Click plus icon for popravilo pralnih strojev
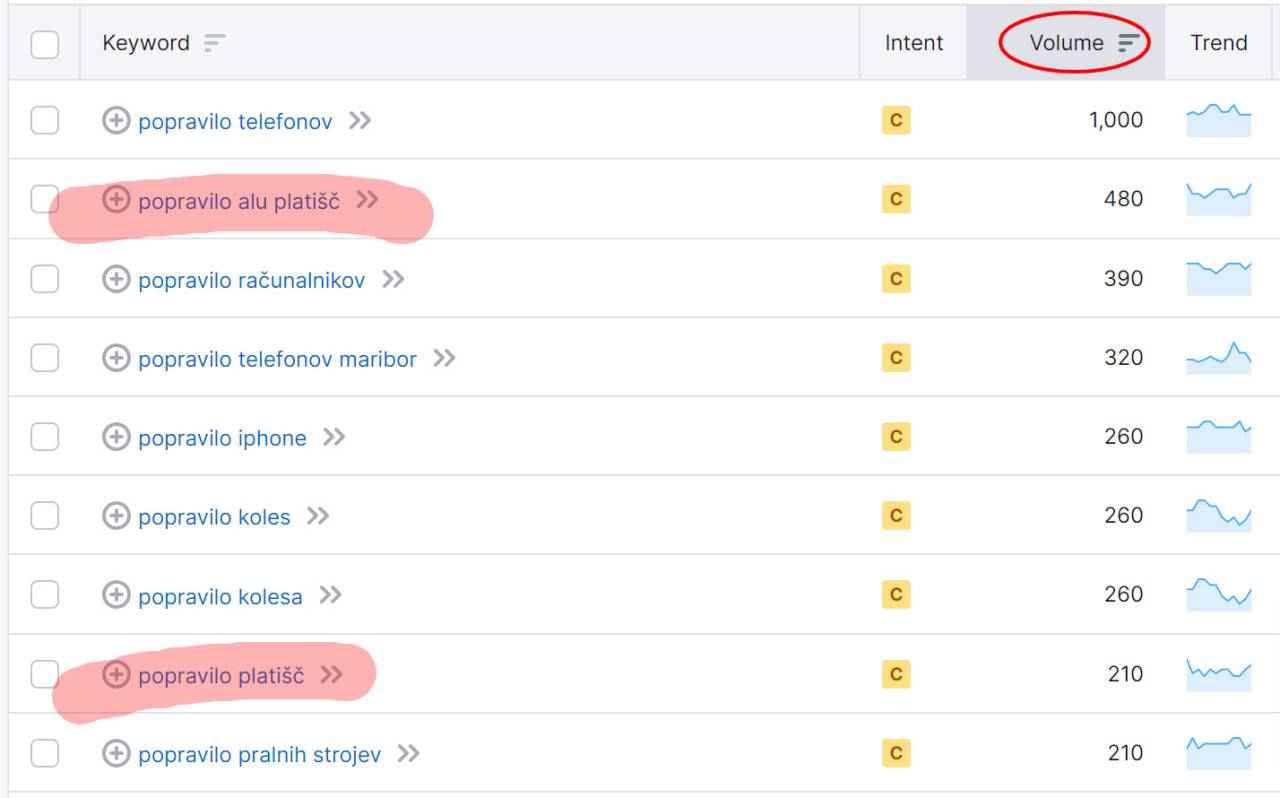The width and height of the screenshot is (1280, 798). (116, 754)
